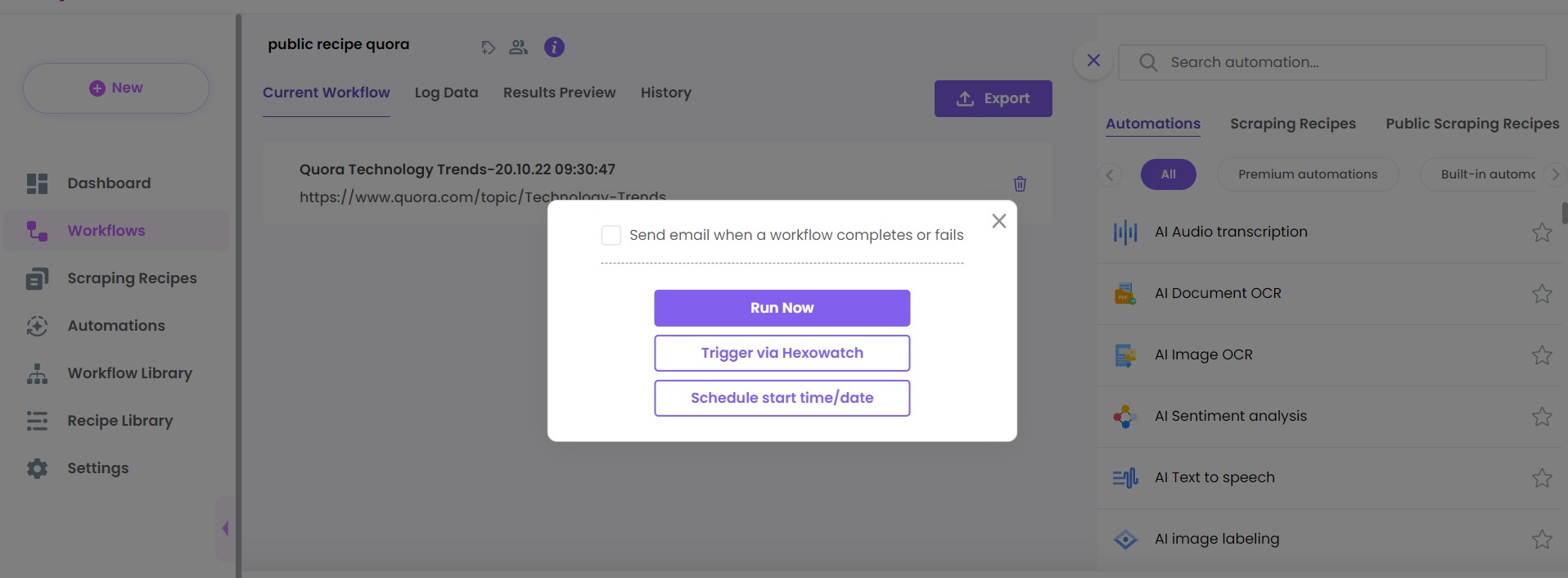The height and width of the screenshot is (578, 1568).
Task: Open Dashboard from the sidebar
Action: (109, 183)
